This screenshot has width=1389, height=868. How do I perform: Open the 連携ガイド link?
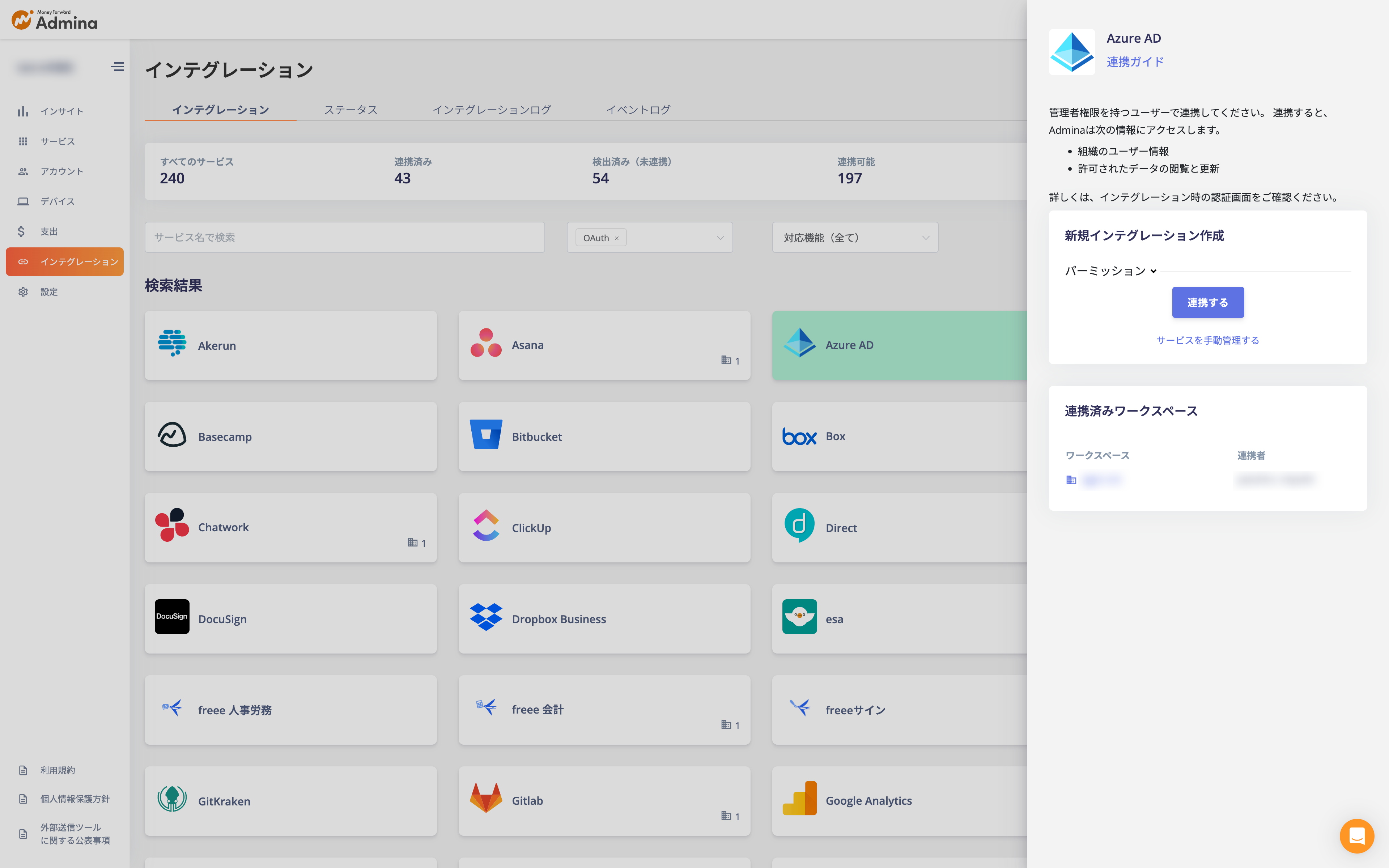[x=1135, y=62]
